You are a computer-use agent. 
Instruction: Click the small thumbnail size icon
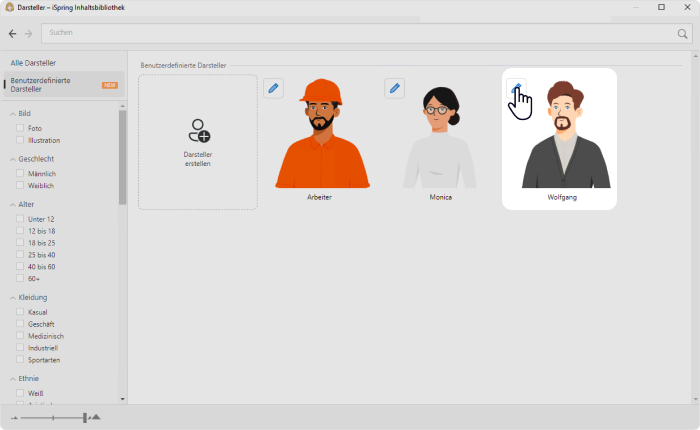[14, 418]
